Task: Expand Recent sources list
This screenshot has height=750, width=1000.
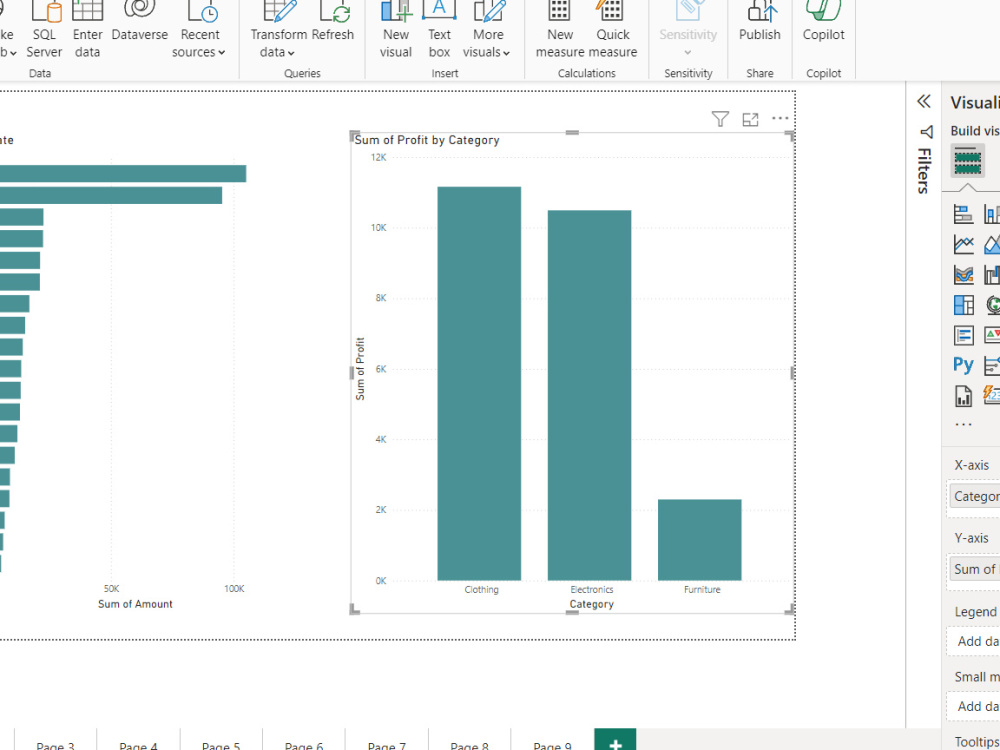Action: click(x=199, y=31)
